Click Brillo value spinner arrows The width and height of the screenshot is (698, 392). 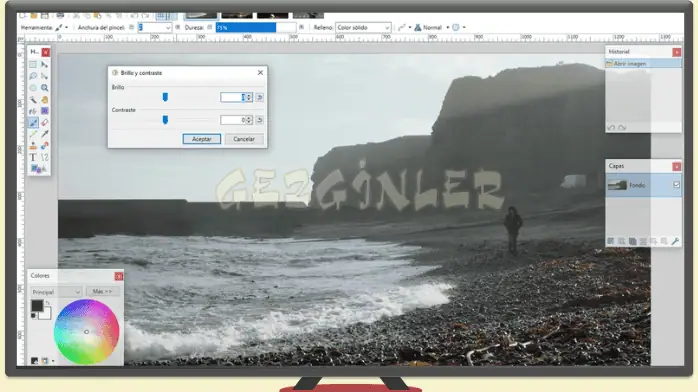249,97
